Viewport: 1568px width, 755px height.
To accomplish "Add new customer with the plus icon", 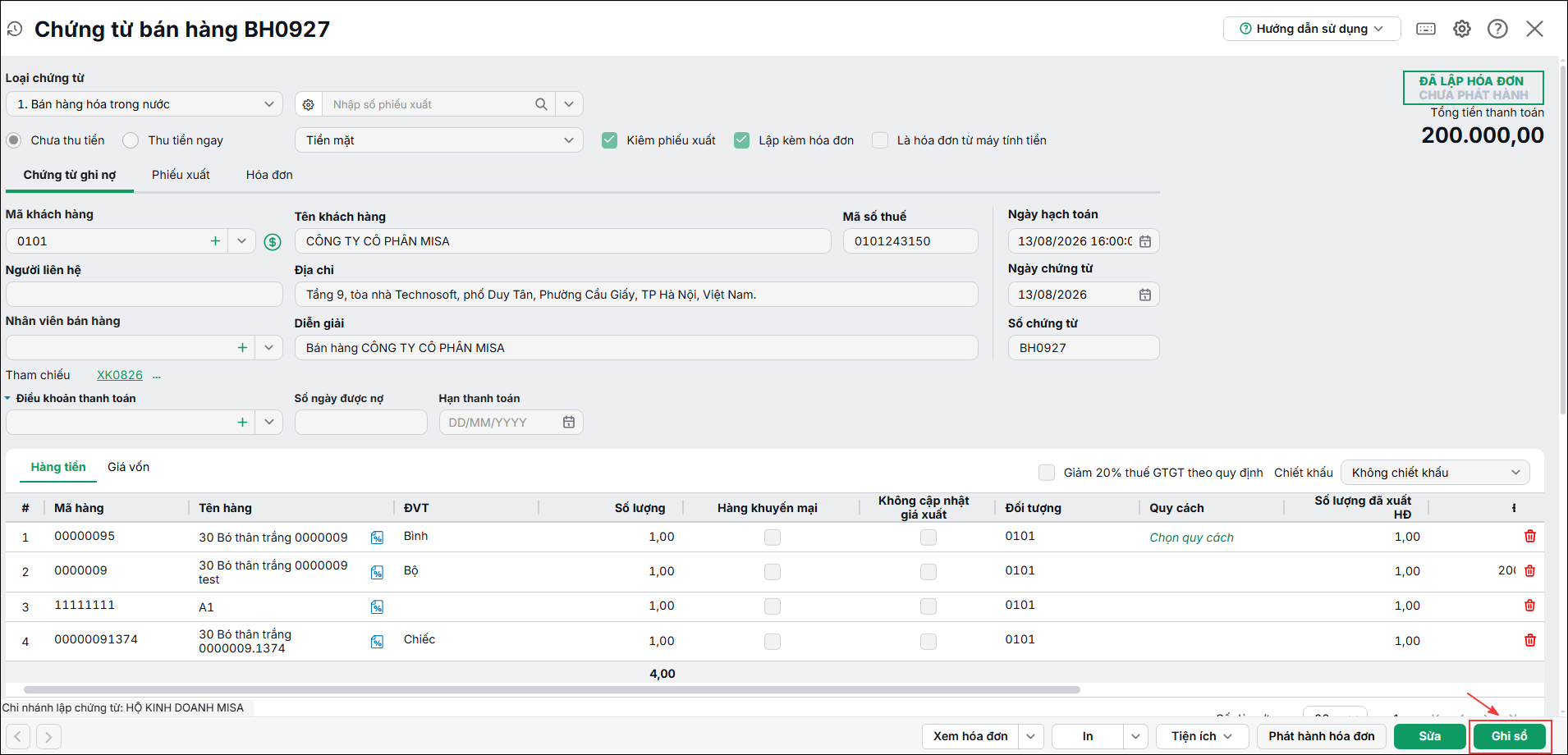I will (x=215, y=241).
